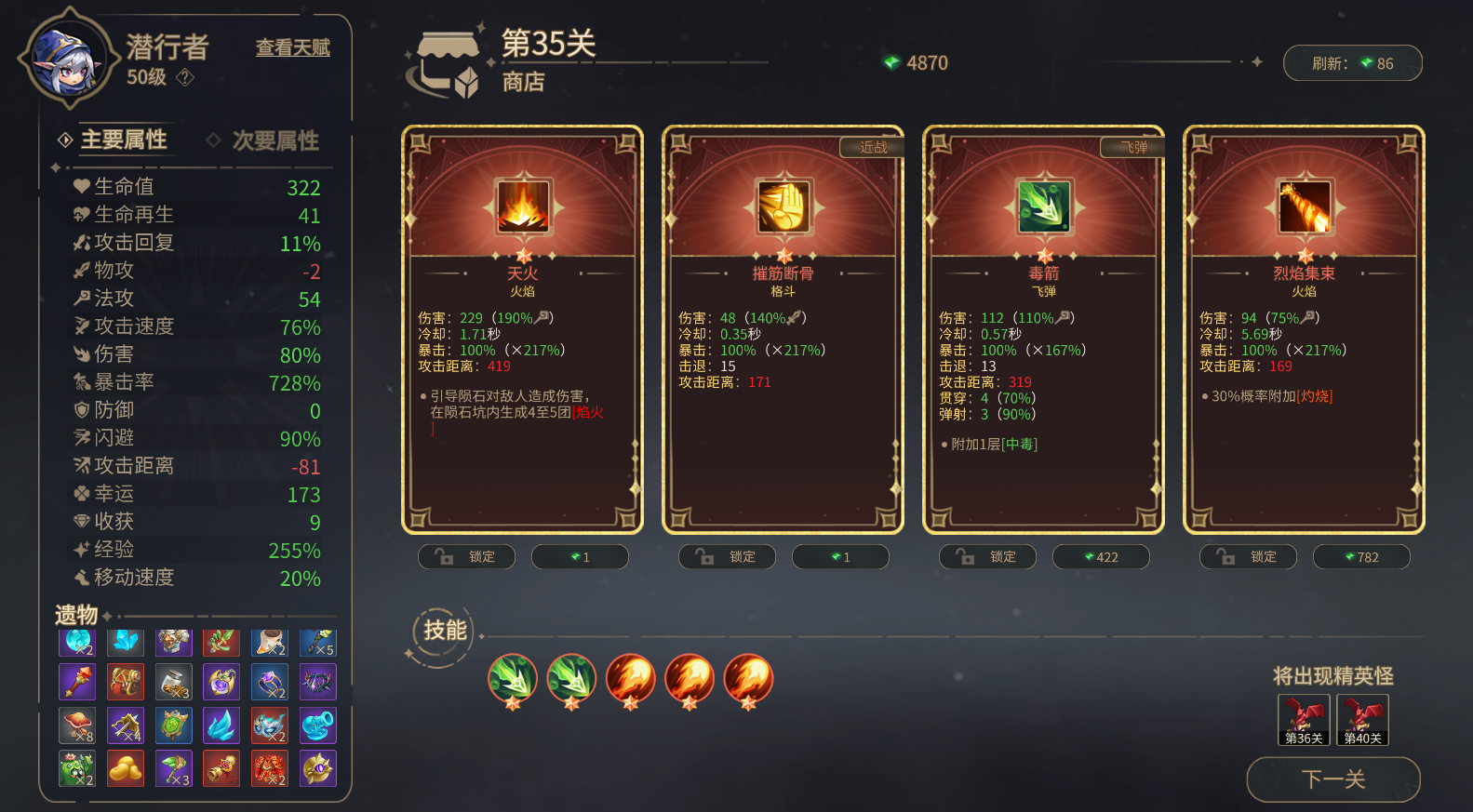The width and height of the screenshot is (1473, 812).
Task: Toggle lock 锁定 under the 毒箭 card
Action: click(x=988, y=556)
